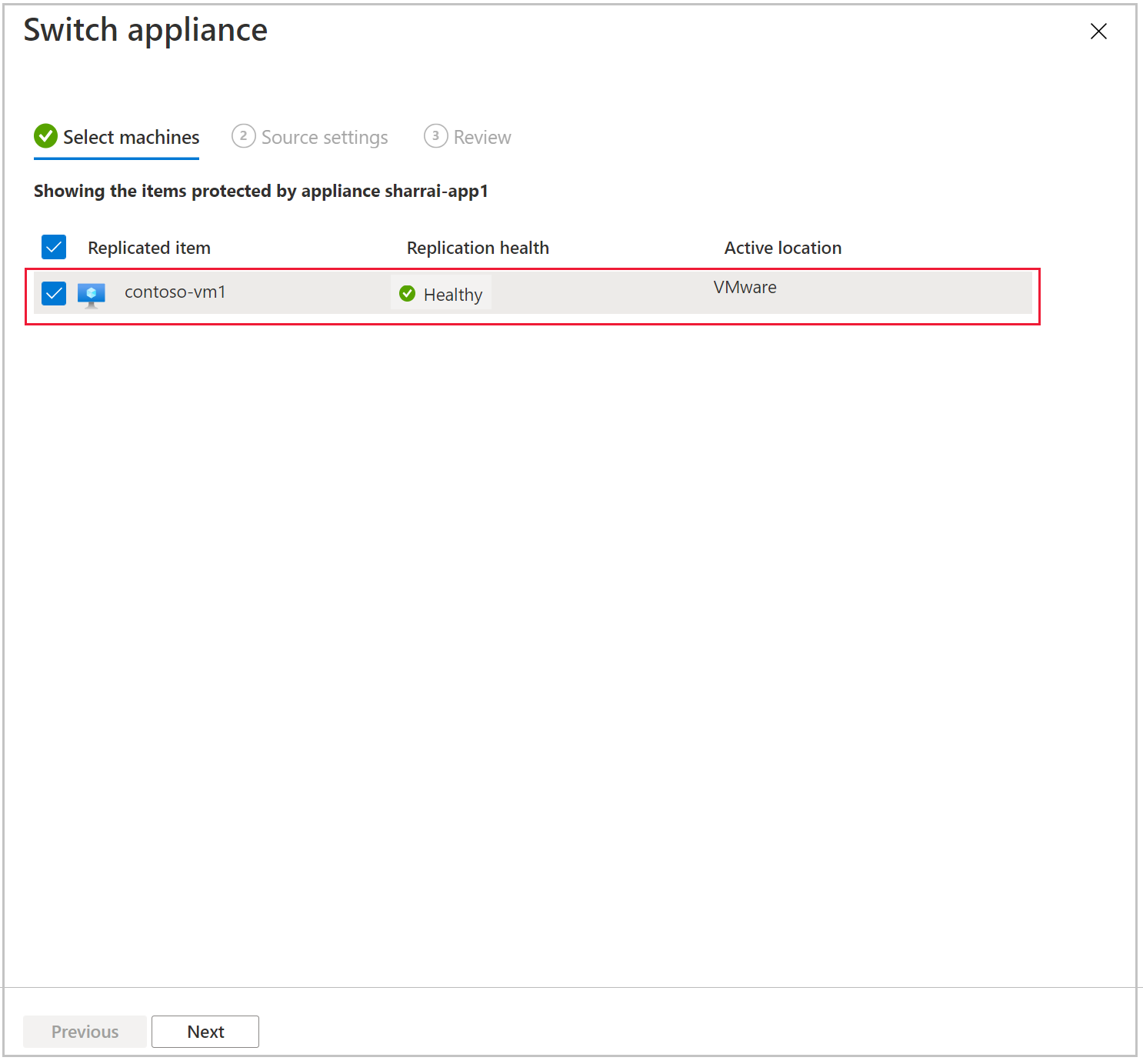Click the step 3 circle icon

coord(435,136)
